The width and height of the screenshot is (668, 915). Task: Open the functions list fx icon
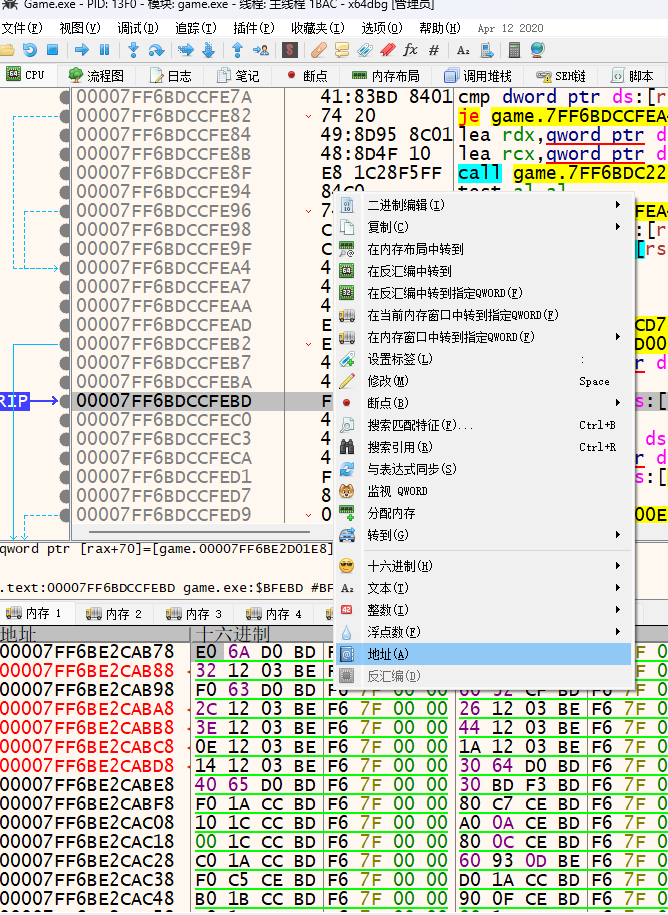click(411, 50)
